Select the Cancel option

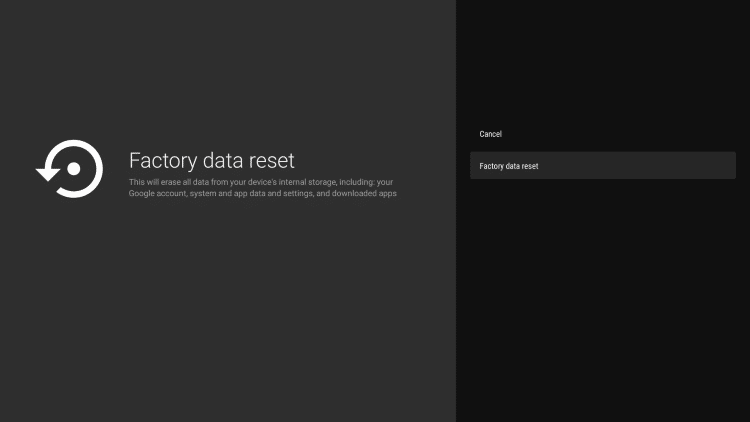[490, 134]
